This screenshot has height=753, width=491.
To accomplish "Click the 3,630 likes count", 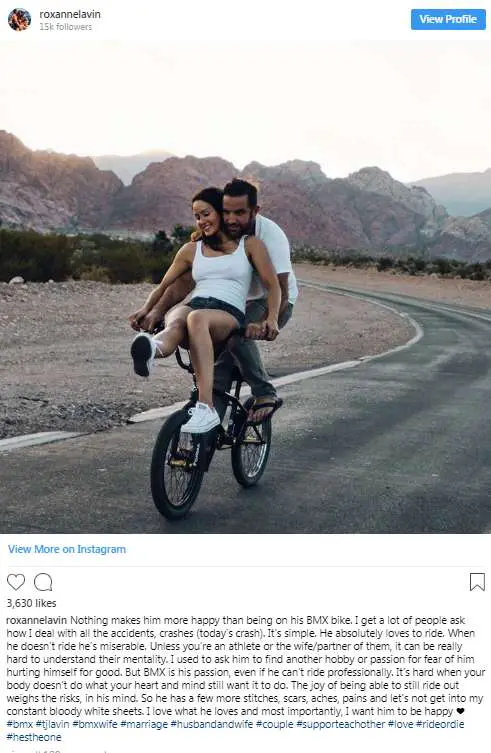I will tap(31, 603).
